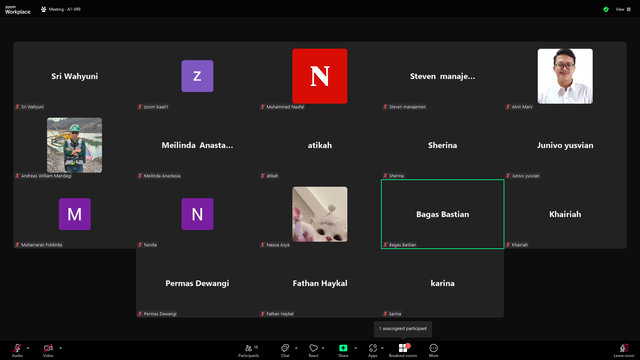Screen dimensions: 640x360
Task: Select Alvin Marv's video tile photo
Action: (565, 76)
